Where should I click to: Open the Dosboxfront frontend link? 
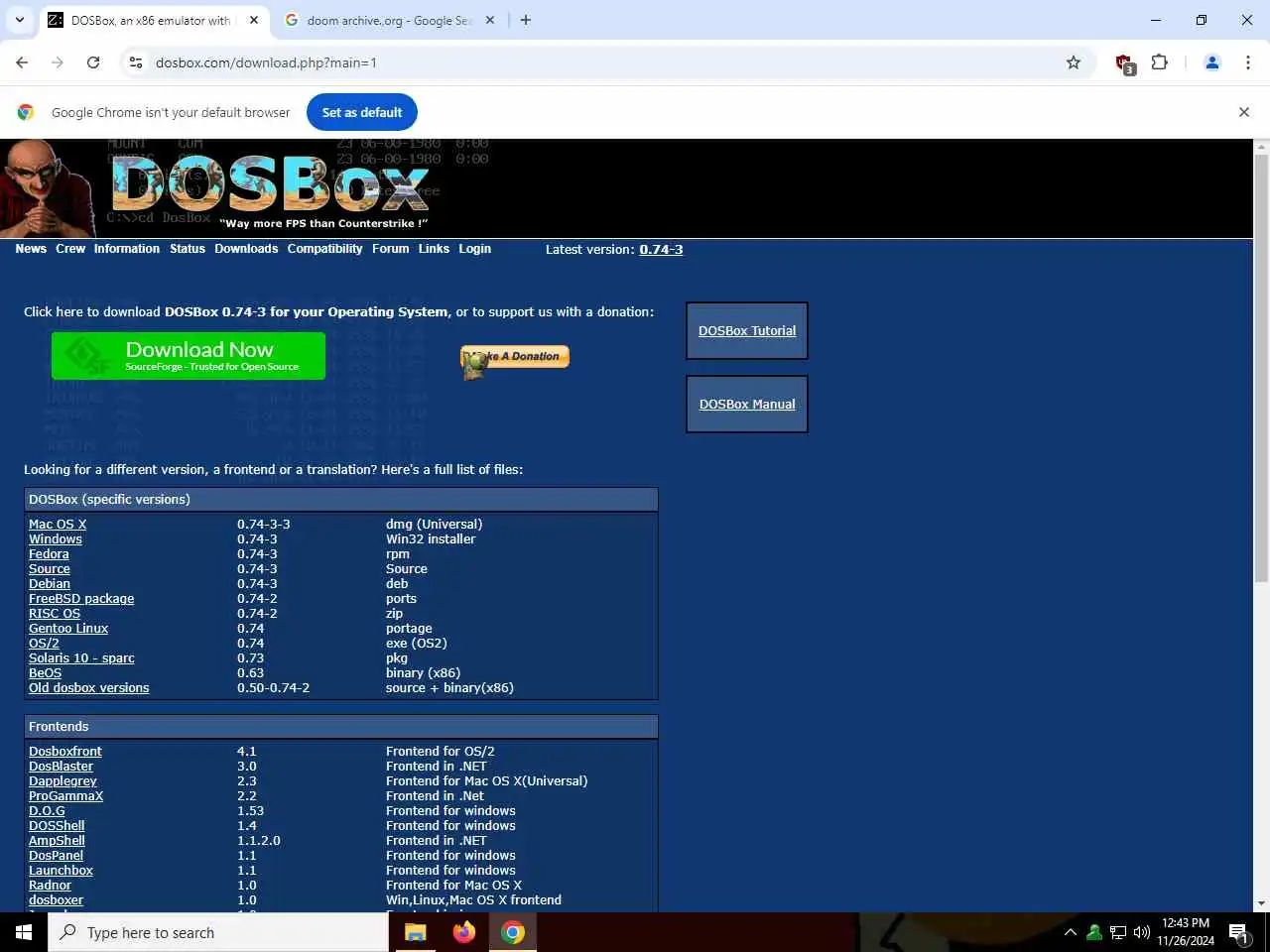[x=65, y=752]
